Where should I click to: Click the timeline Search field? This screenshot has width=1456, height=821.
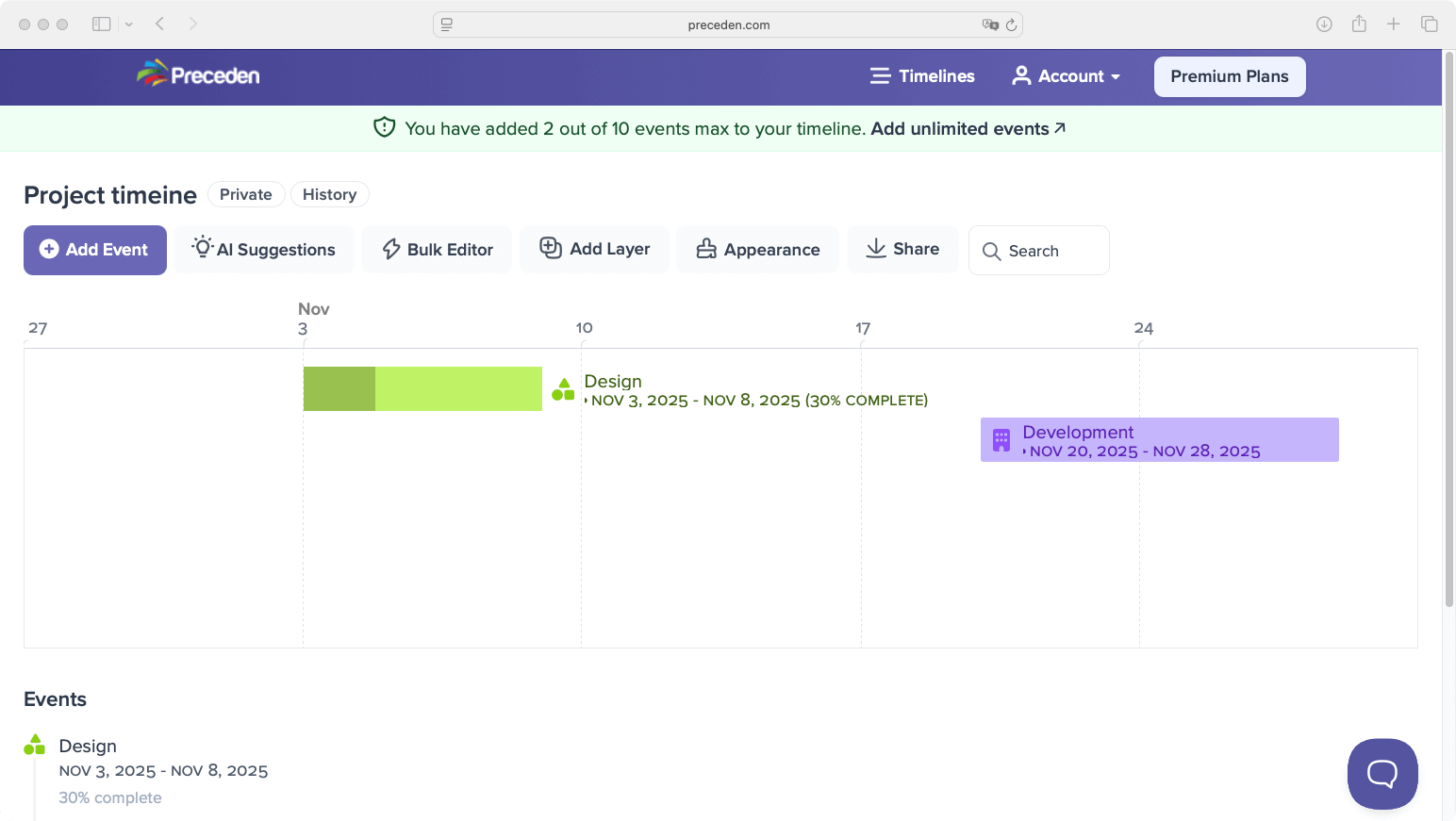[1039, 251]
